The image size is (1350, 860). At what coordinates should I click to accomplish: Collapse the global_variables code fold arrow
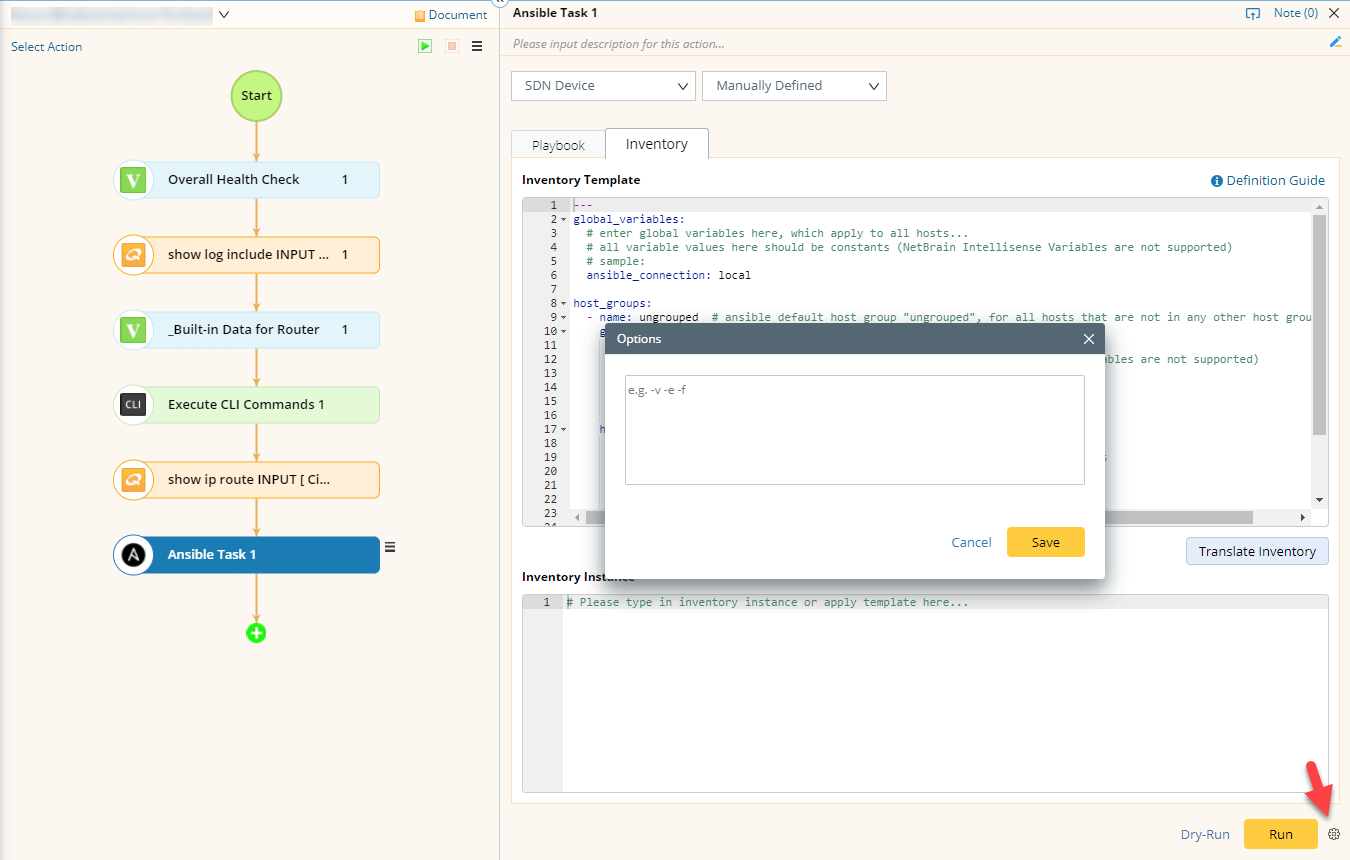[564, 219]
